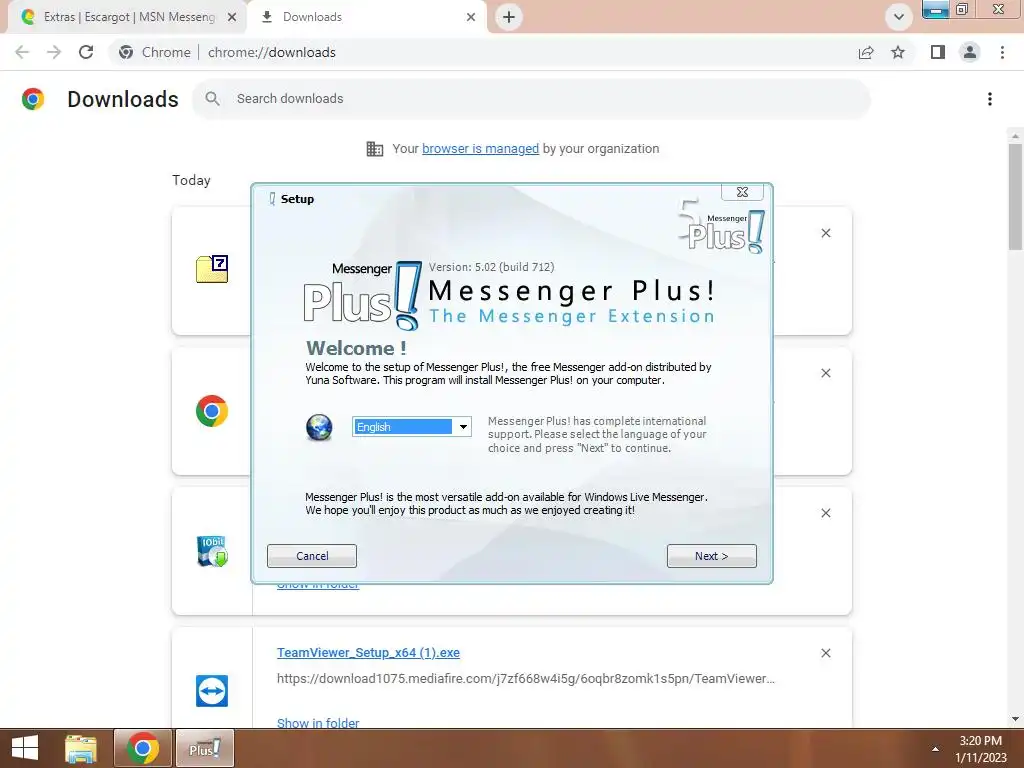The width and height of the screenshot is (1024, 768).
Task: Click the Messenger Plus taskbar button
Action: tap(204, 748)
